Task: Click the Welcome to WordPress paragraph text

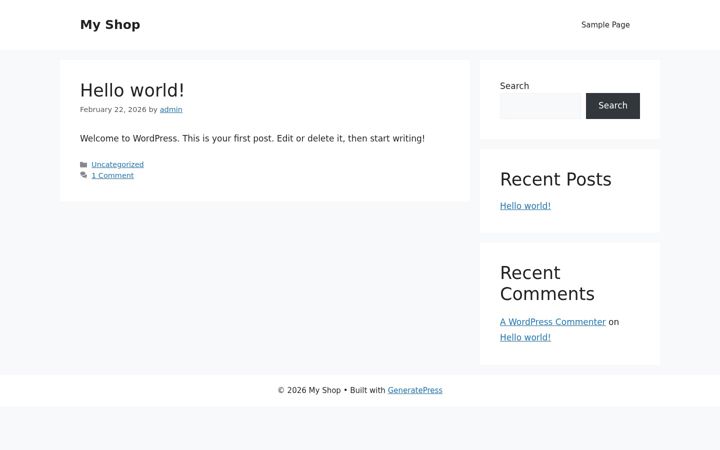Action: [252, 138]
